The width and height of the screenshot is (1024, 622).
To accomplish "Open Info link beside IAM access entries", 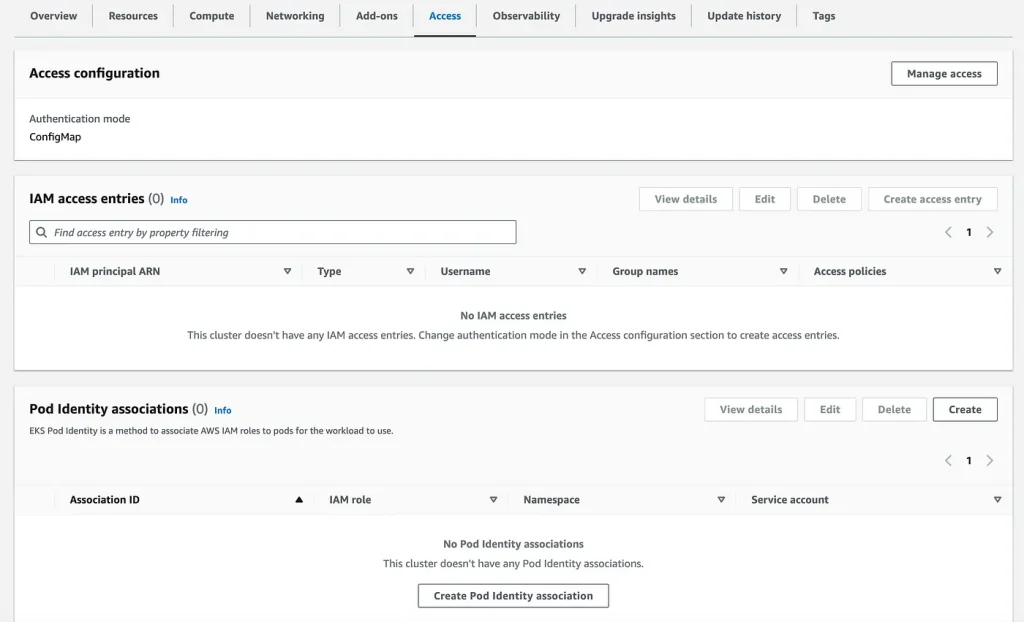I will pos(179,200).
